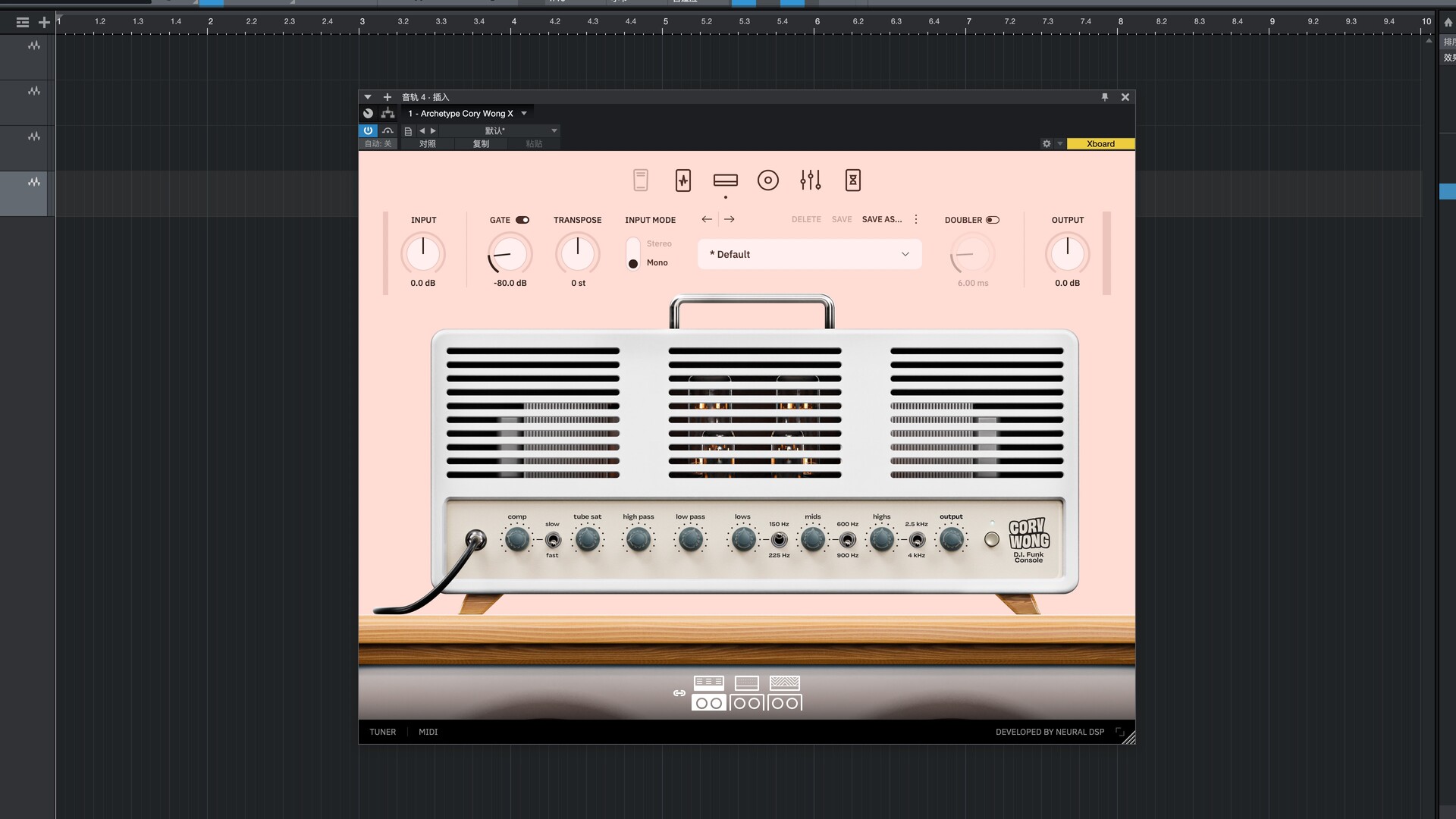Open the cabinet speaker section icon

point(767,180)
